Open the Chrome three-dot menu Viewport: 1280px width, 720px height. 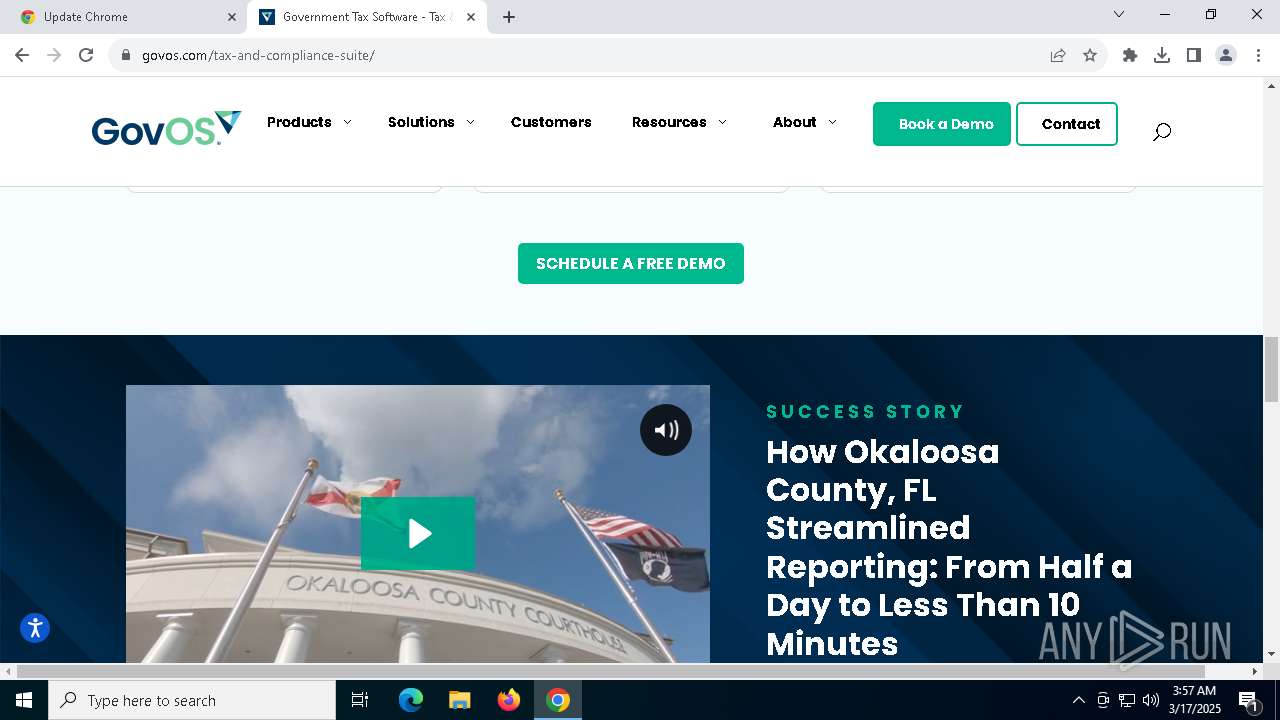point(1258,55)
